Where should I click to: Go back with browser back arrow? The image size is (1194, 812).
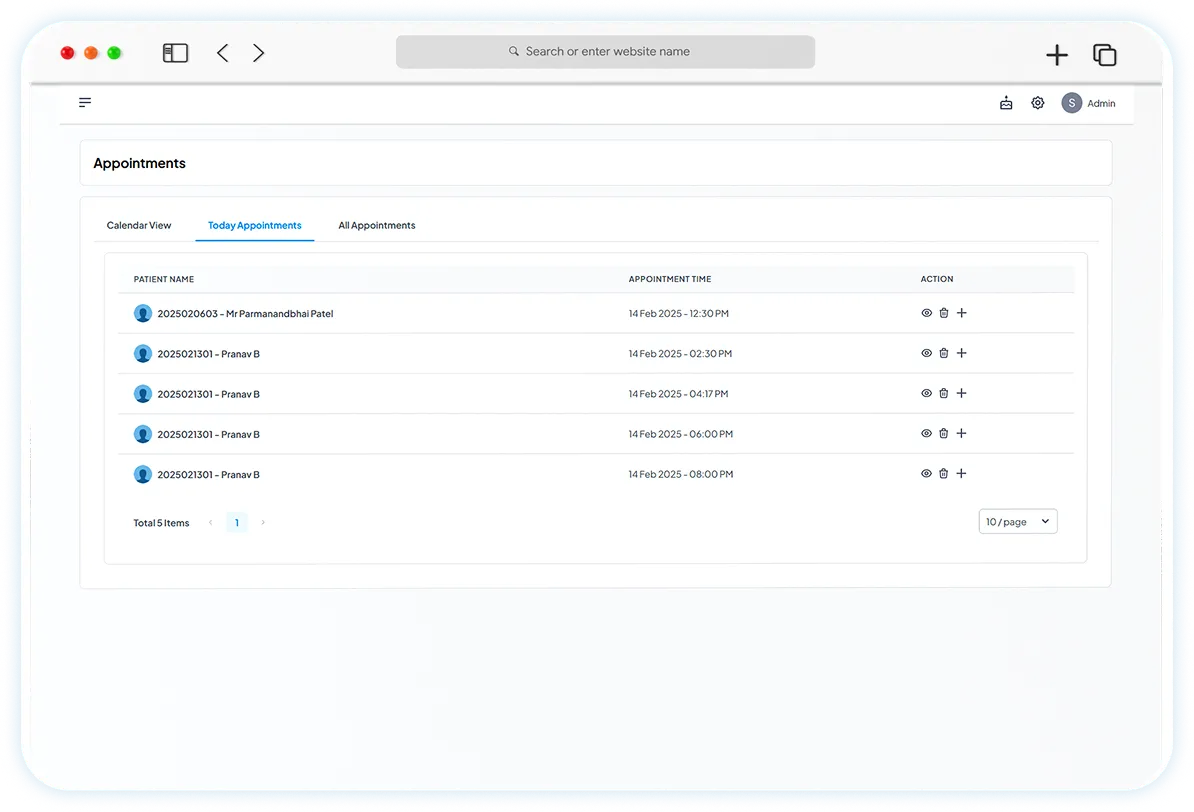[222, 53]
